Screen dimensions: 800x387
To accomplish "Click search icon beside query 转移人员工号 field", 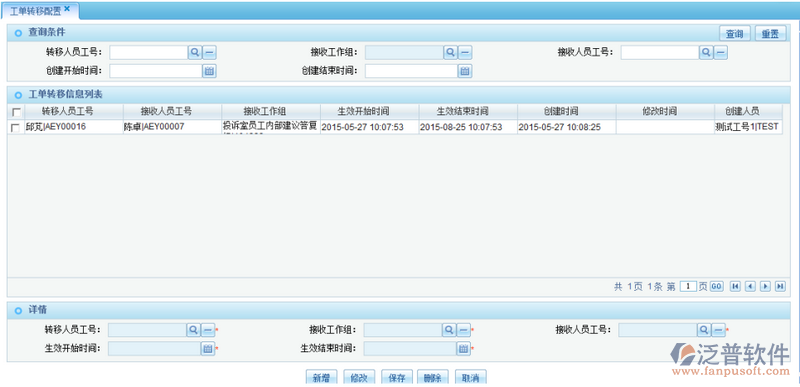I will [x=195, y=52].
